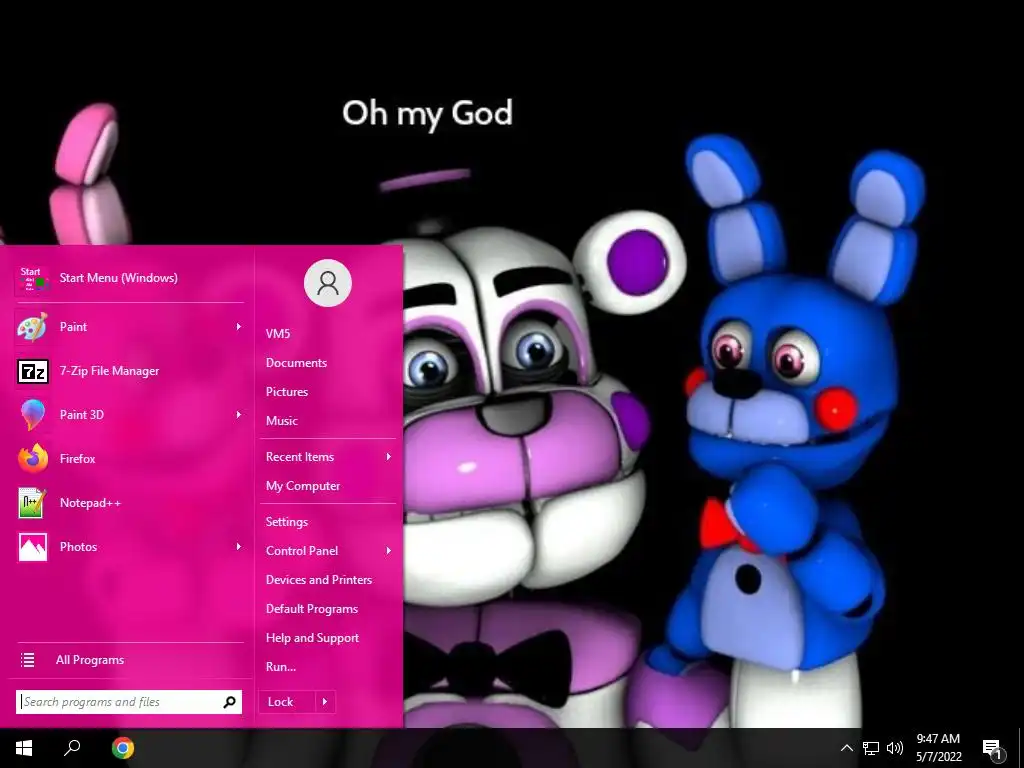The height and width of the screenshot is (768, 1024).
Task: Open the network status tray icon
Action: click(x=871, y=748)
